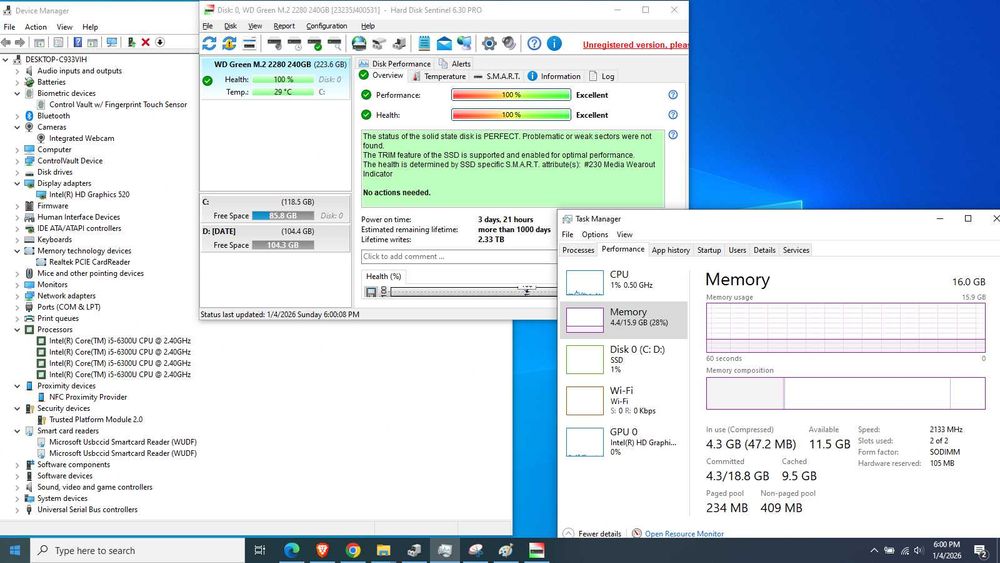Viewport: 1000px width, 563px height.
Task: Collapse the DESKTOP-C933VIH root node
Action: click(6, 59)
